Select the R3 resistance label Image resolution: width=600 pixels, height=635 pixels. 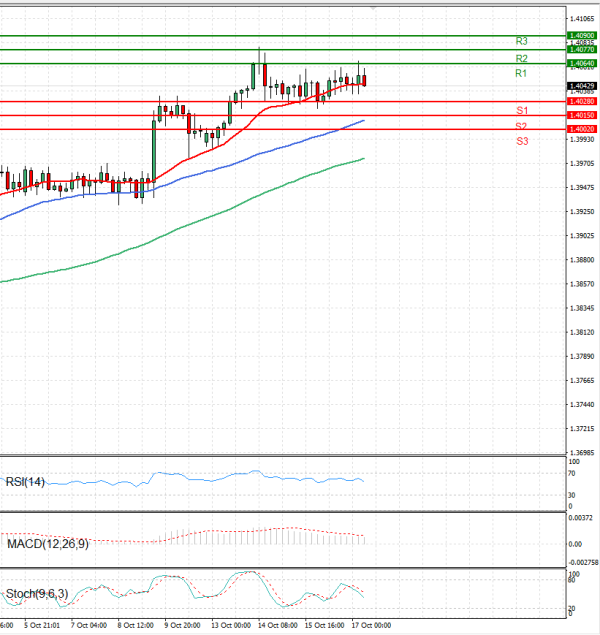click(x=521, y=42)
